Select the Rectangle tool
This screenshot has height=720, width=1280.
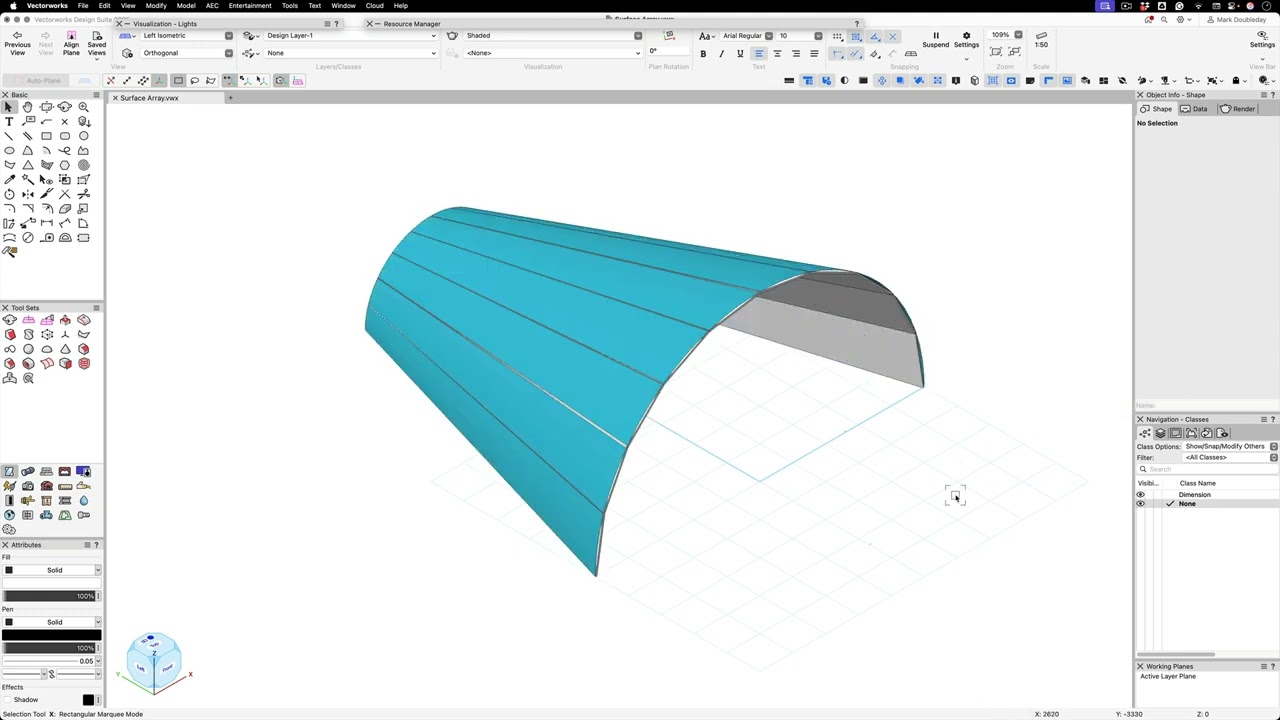46,136
